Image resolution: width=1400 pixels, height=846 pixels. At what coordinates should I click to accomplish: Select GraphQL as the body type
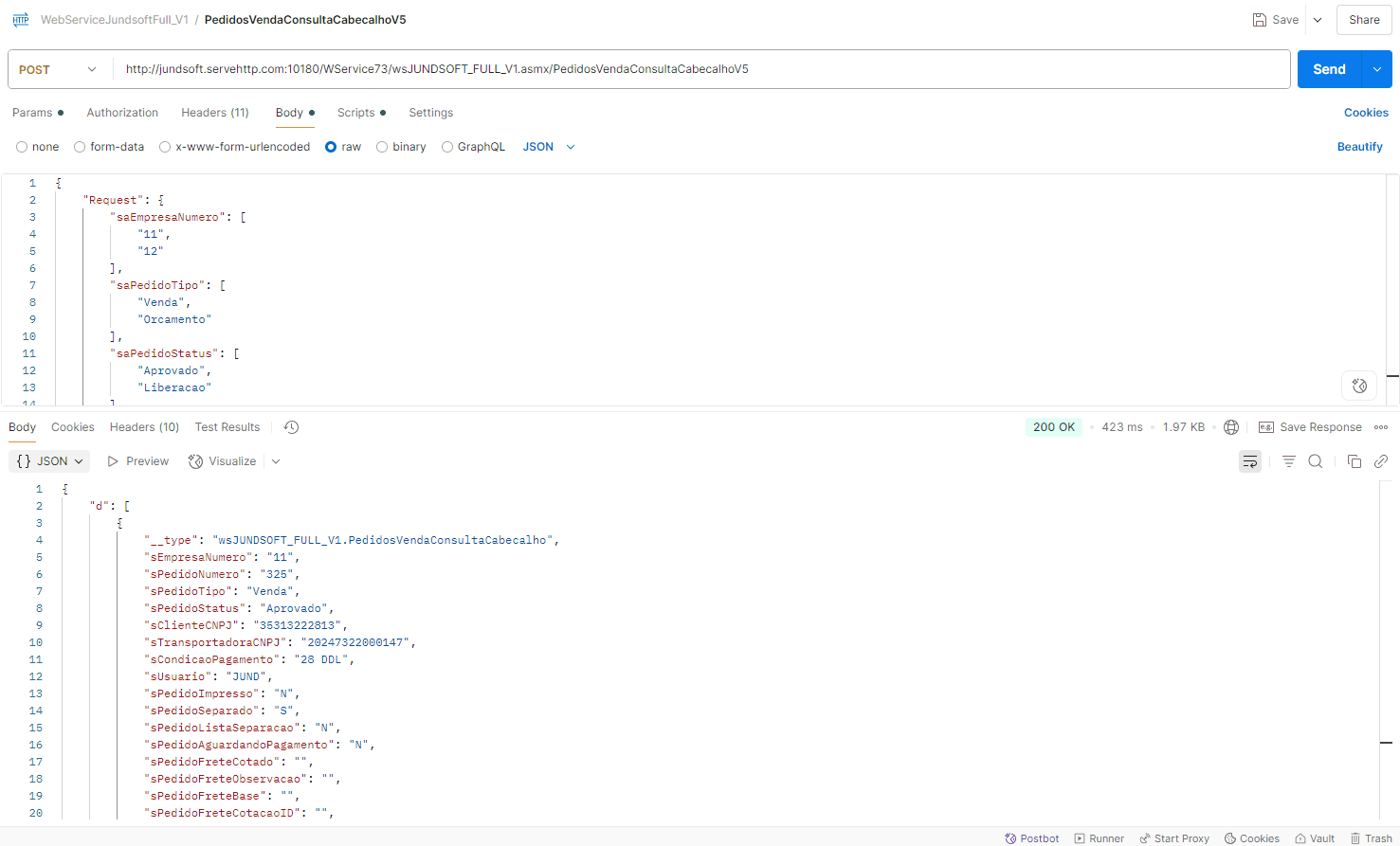tap(447, 147)
